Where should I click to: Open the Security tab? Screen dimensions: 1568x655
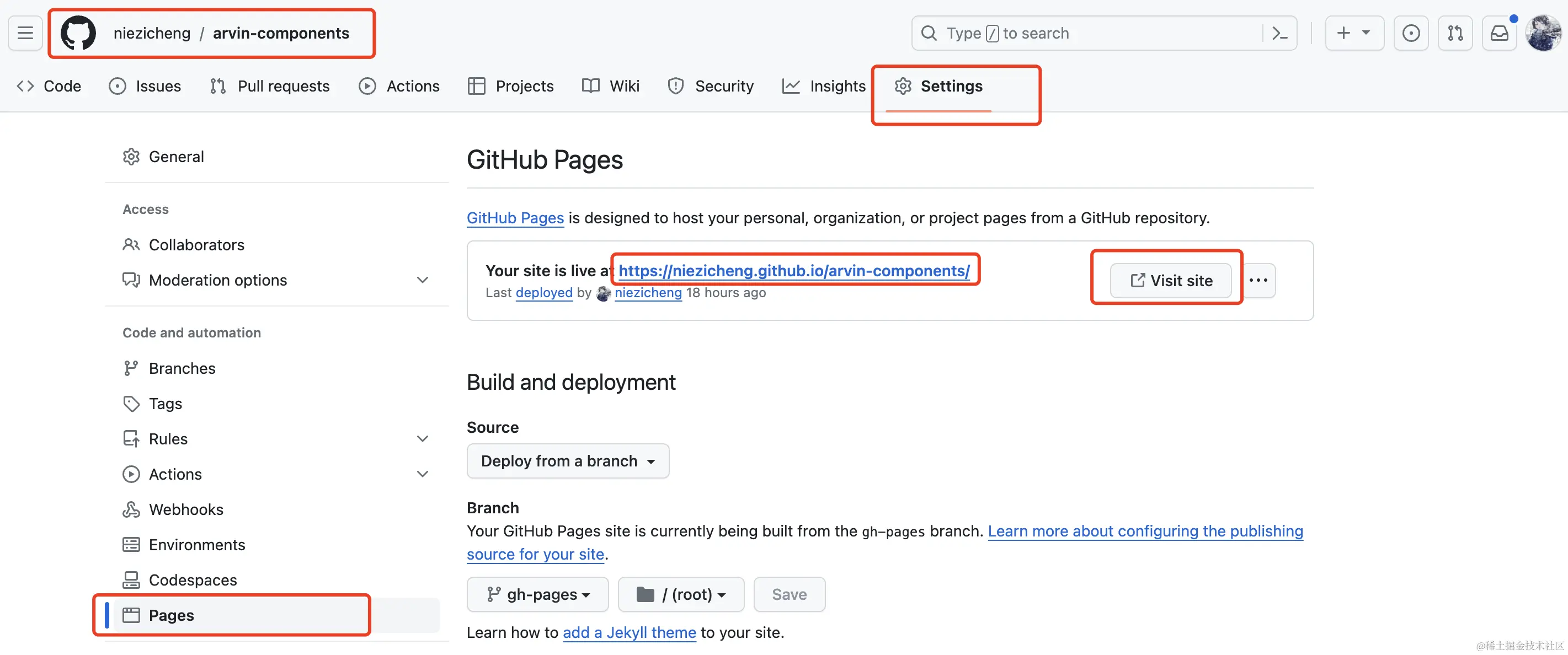tap(711, 87)
